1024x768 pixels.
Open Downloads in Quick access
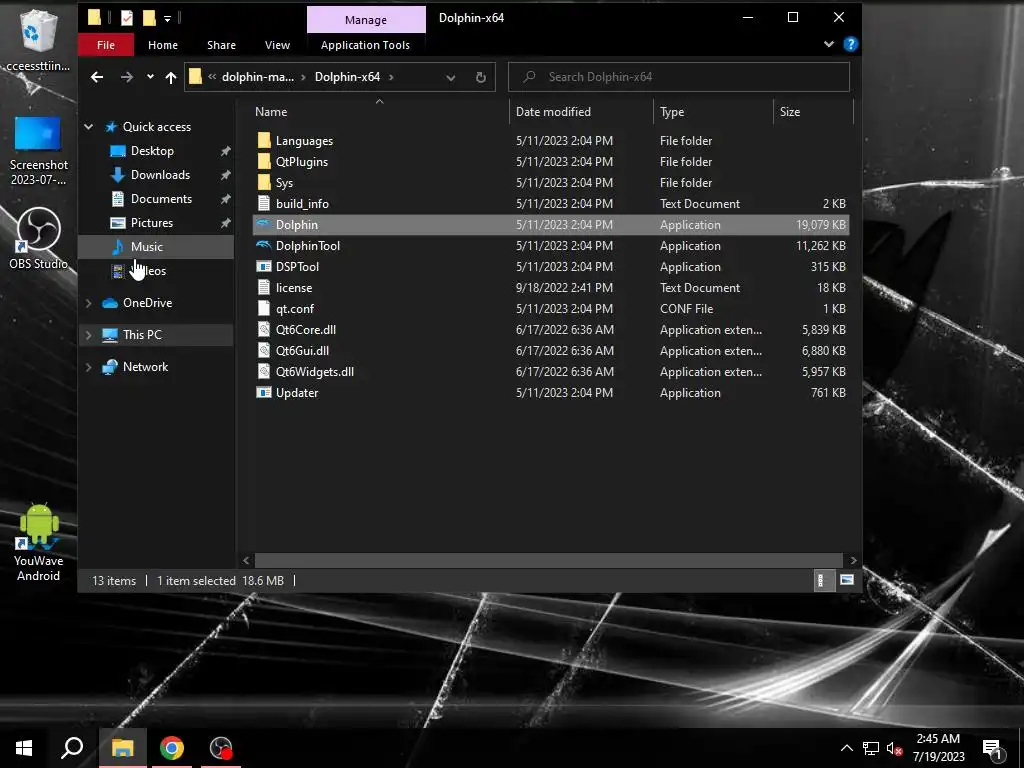160,175
